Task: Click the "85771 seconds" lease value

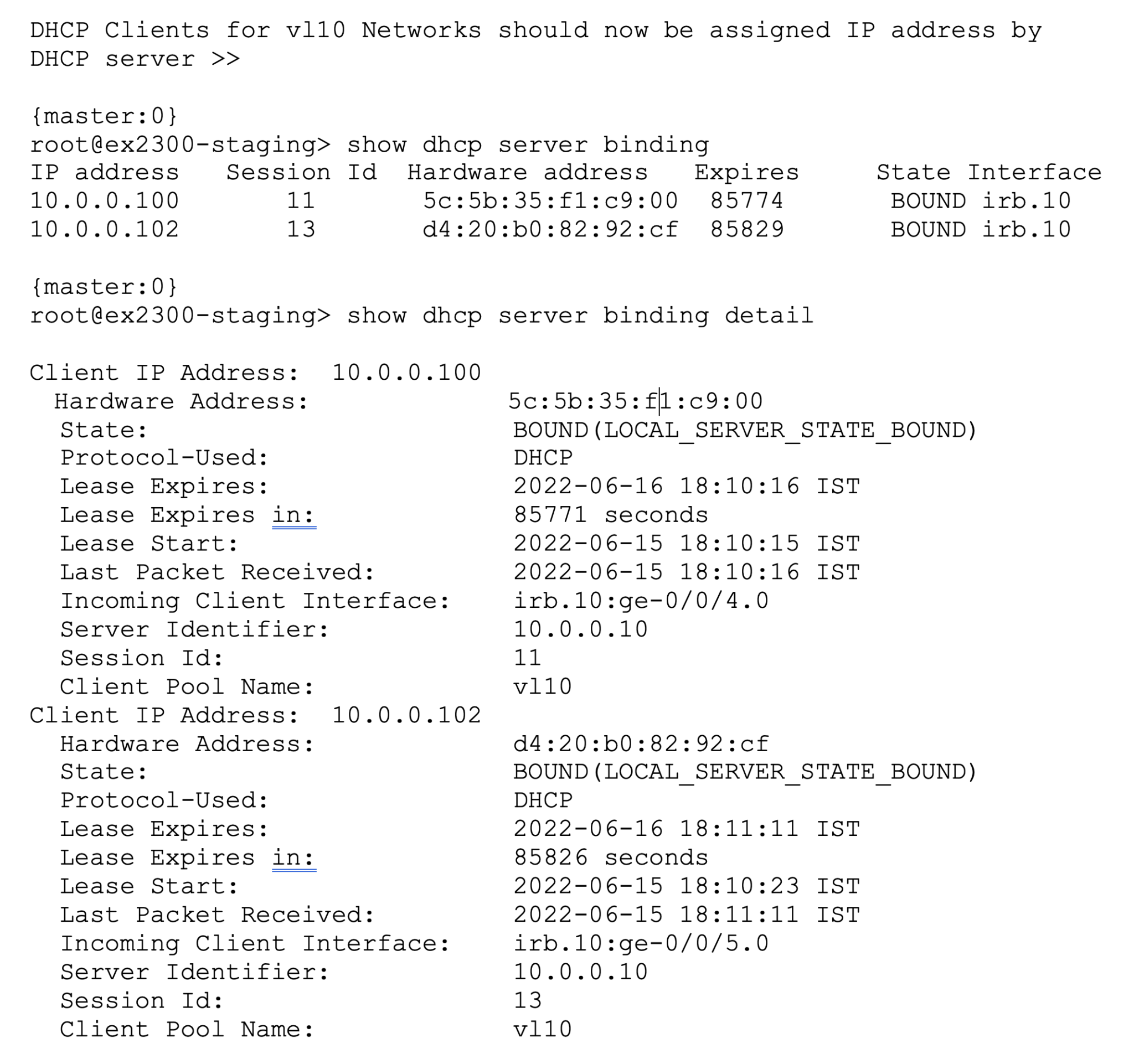Action: 610,515
